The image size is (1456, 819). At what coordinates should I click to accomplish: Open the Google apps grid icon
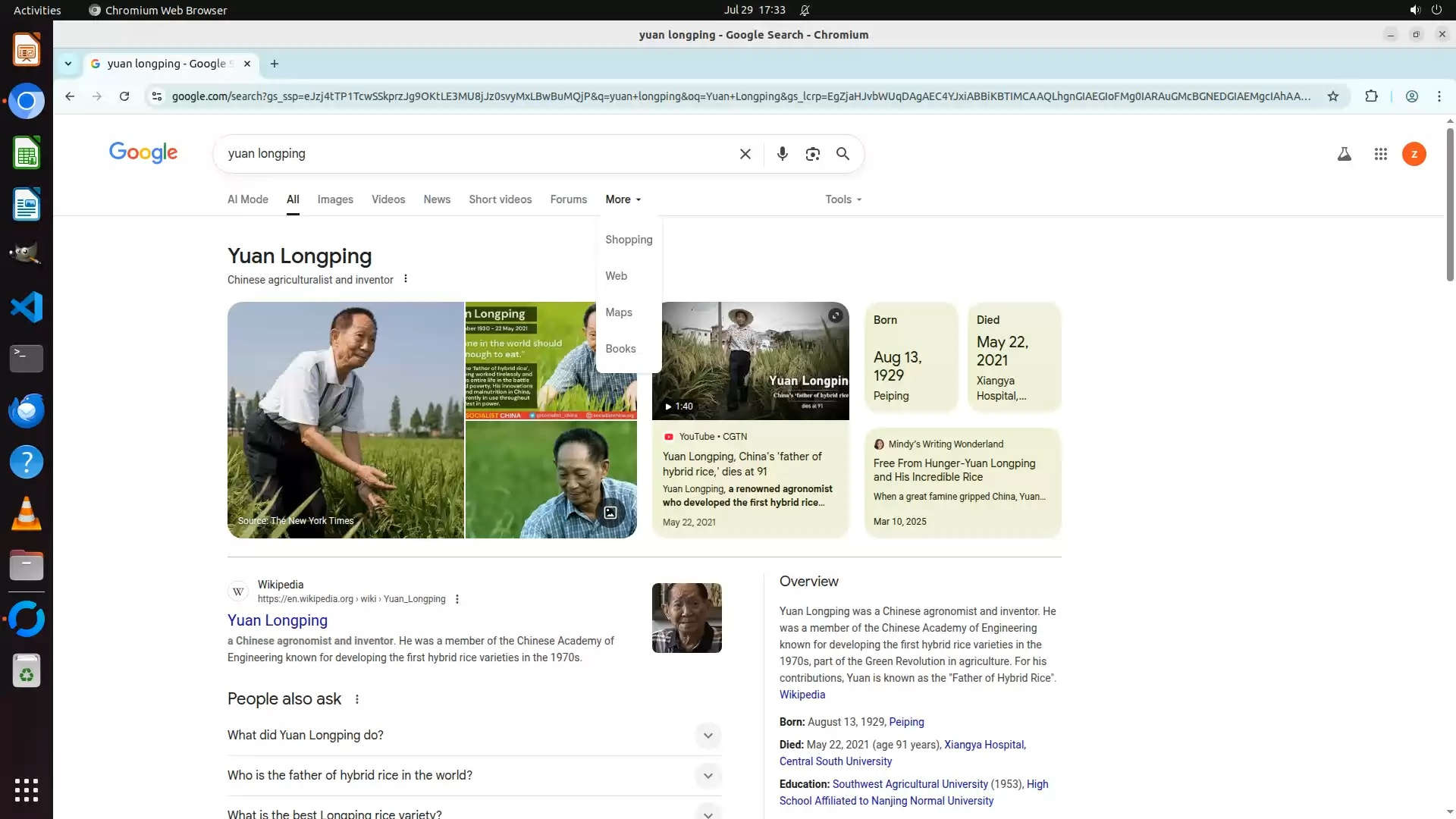(1380, 154)
